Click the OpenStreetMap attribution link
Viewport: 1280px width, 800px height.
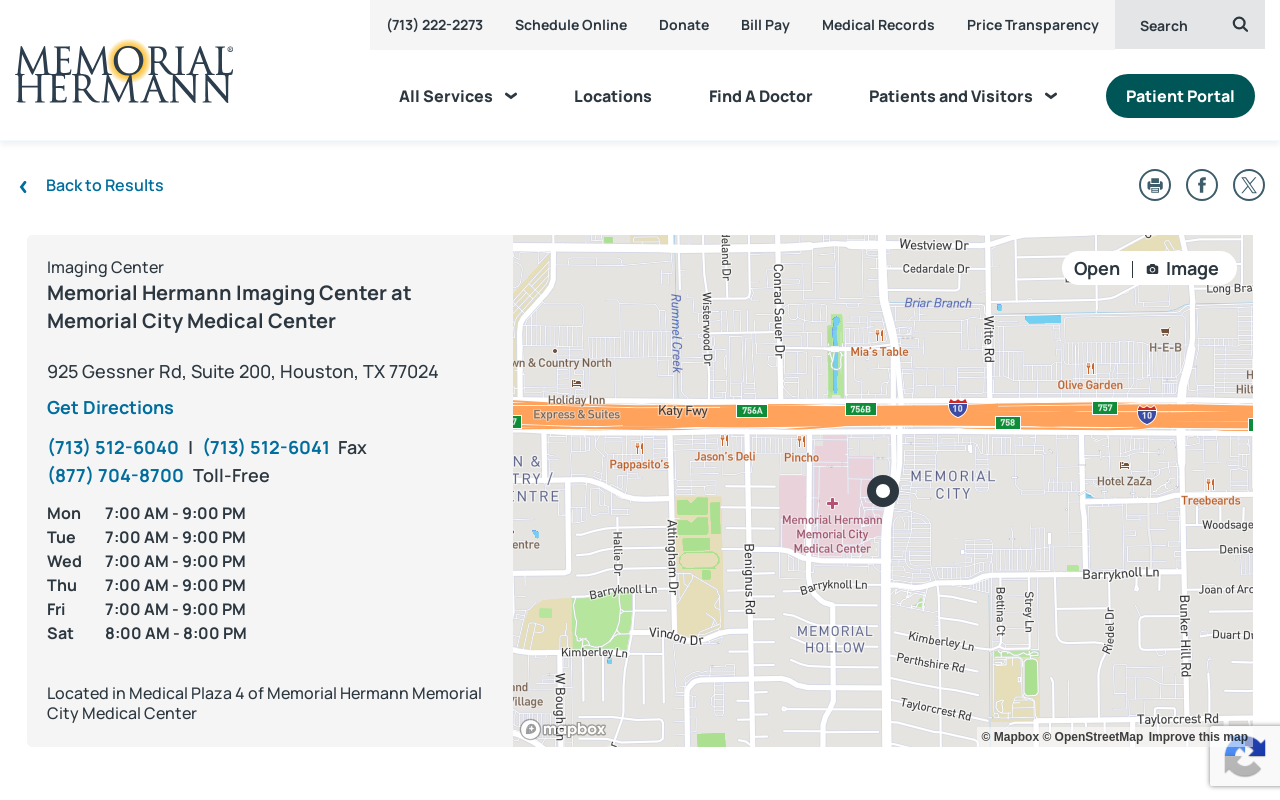(1093, 737)
